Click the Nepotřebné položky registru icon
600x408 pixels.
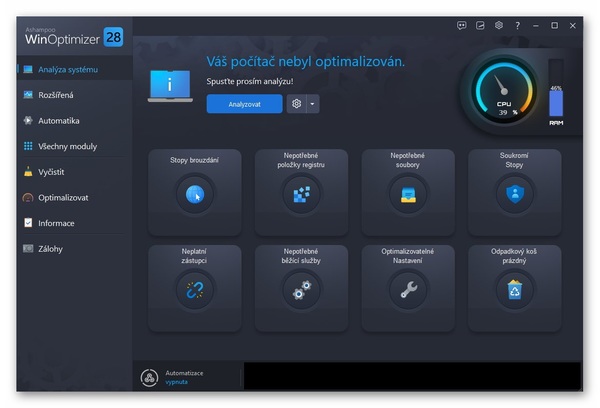tap(301, 194)
